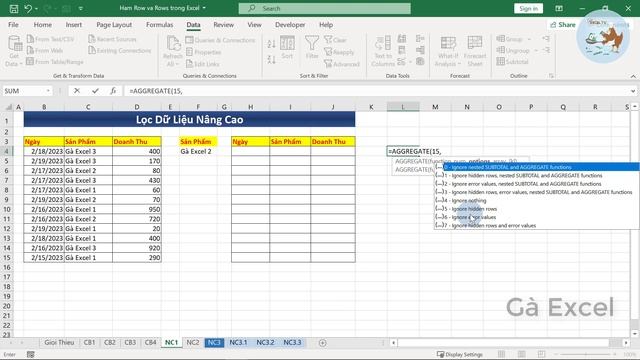Select cell F4 Gà Excel 2

point(198,151)
